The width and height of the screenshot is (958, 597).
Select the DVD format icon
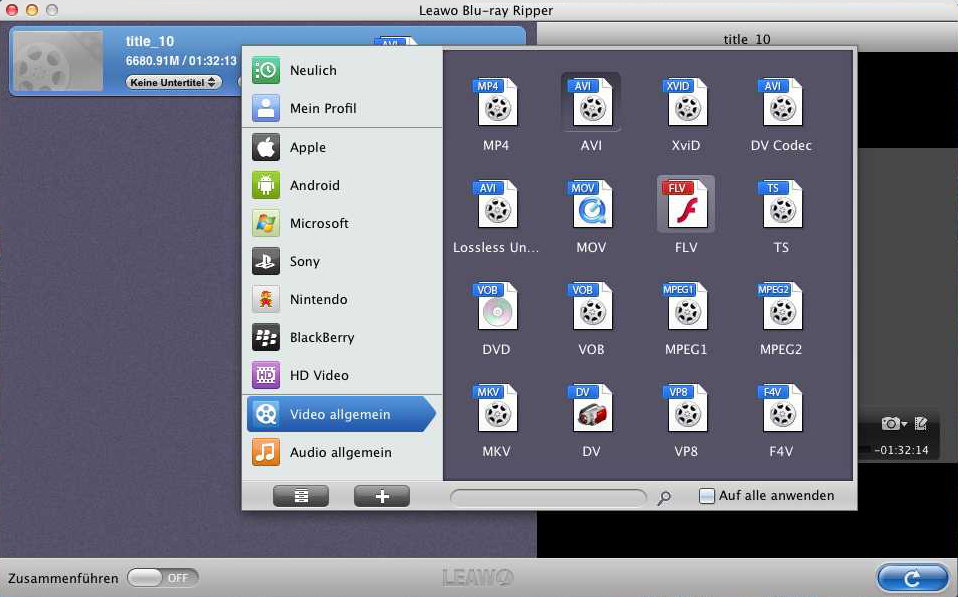pyautogui.click(x=496, y=307)
